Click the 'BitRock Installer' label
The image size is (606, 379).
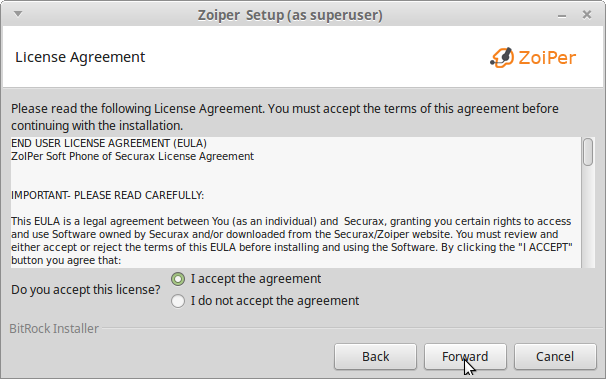(x=54, y=328)
